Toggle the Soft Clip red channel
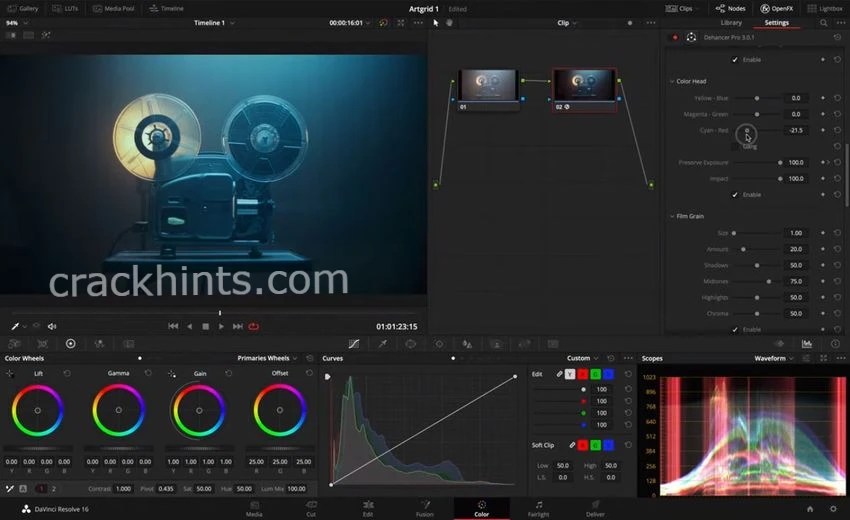This screenshot has height=520, width=850. pos(583,445)
